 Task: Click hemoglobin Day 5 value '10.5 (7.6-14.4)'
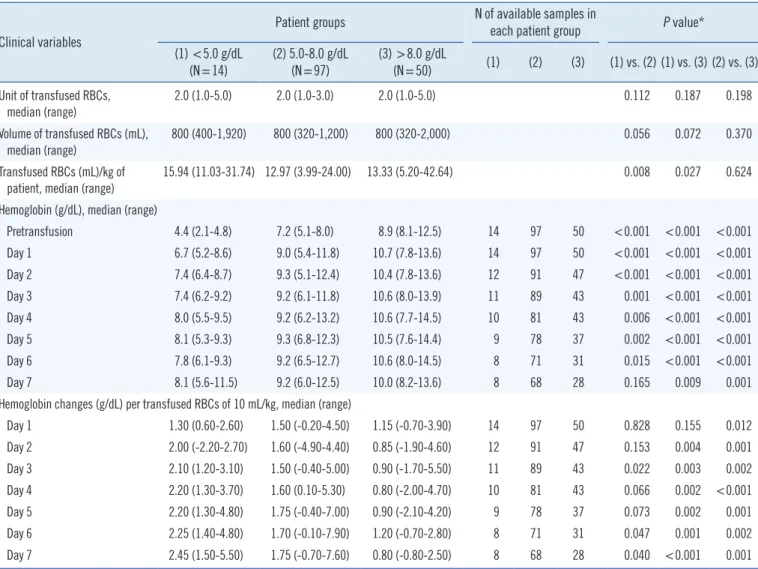pyautogui.click(x=407, y=339)
